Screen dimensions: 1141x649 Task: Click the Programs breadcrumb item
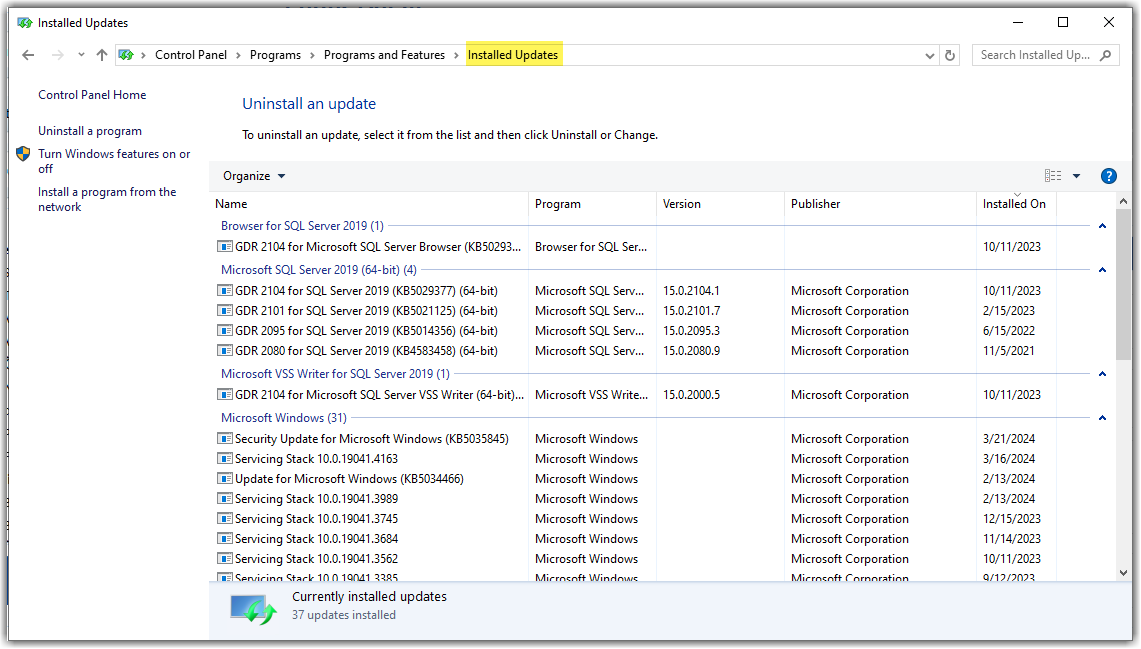pyautogui.click(x=275, y=55)
